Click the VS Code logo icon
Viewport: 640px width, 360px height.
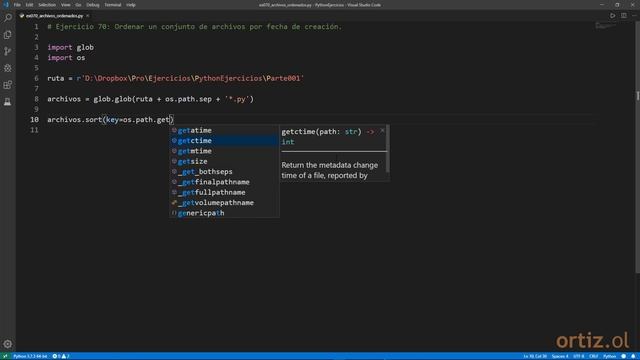click(6, 5)
